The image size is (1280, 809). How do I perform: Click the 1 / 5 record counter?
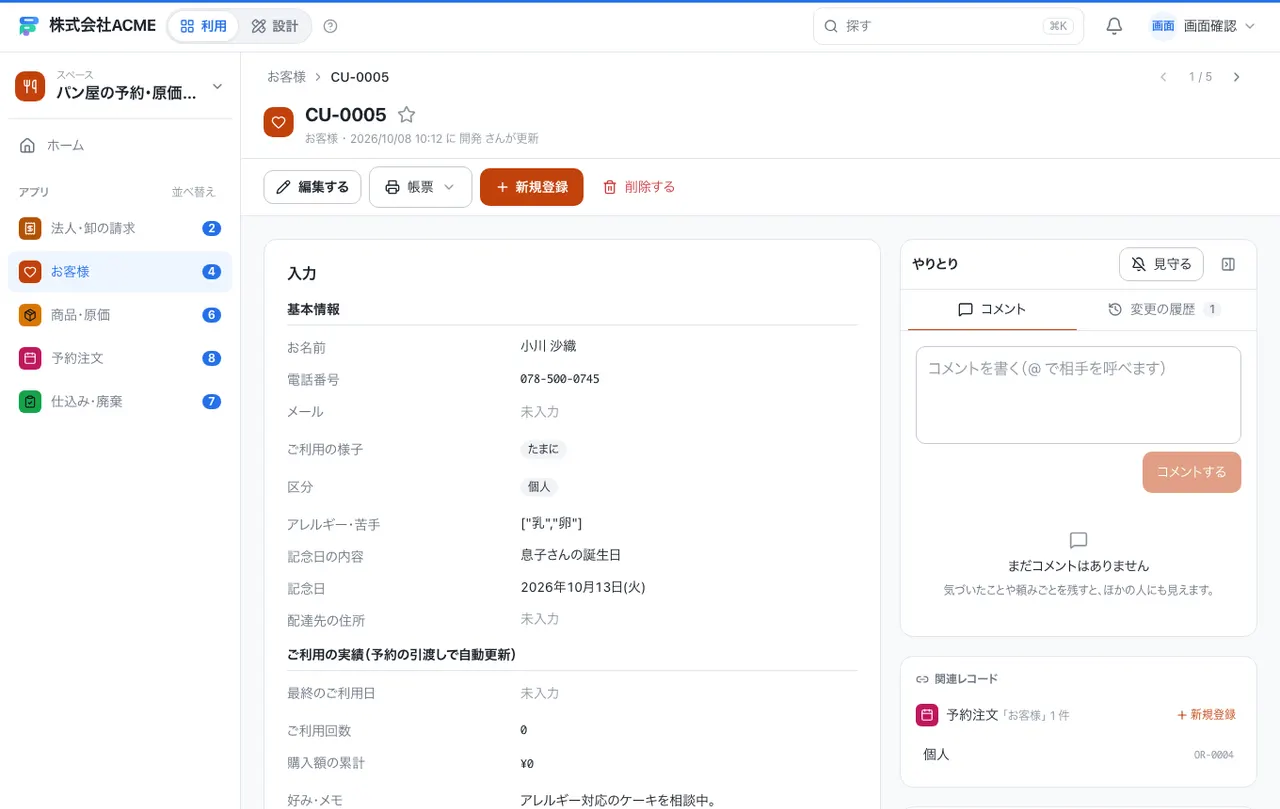1200,77
